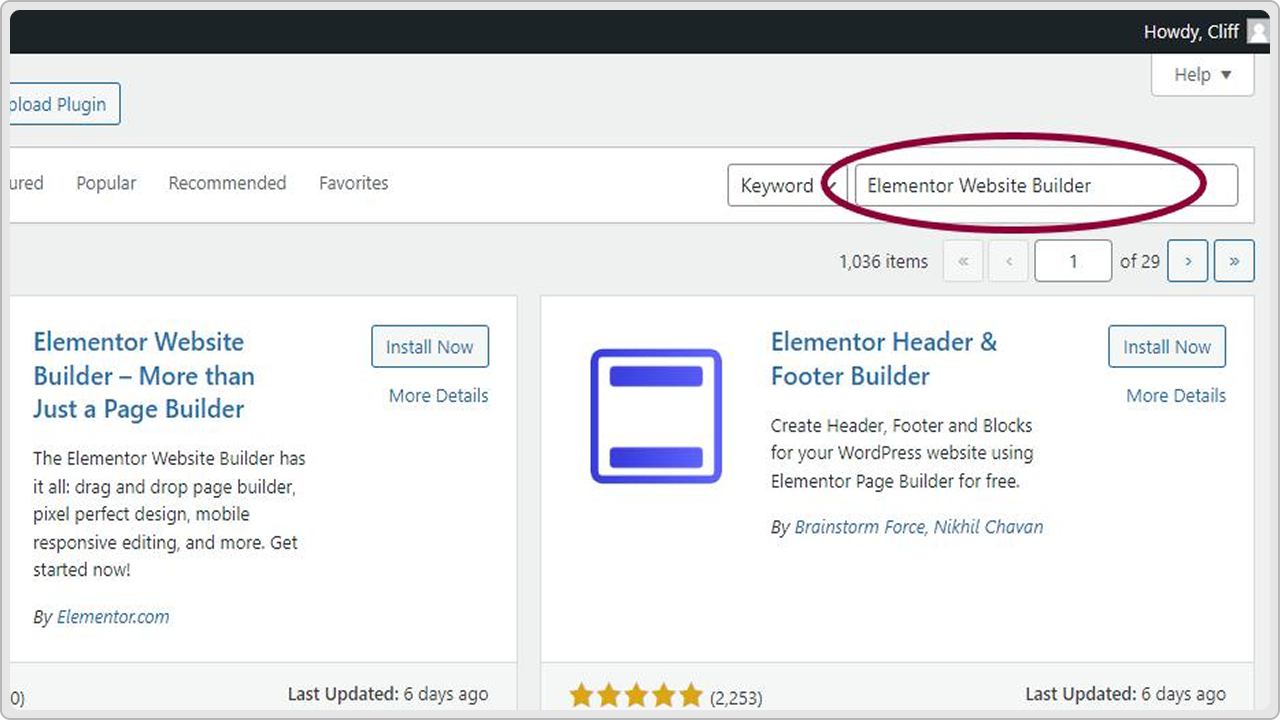This screenshot has height=720, width=1280.
Task: Switch to the Recommended tab
Action: (x=227, y=183)
